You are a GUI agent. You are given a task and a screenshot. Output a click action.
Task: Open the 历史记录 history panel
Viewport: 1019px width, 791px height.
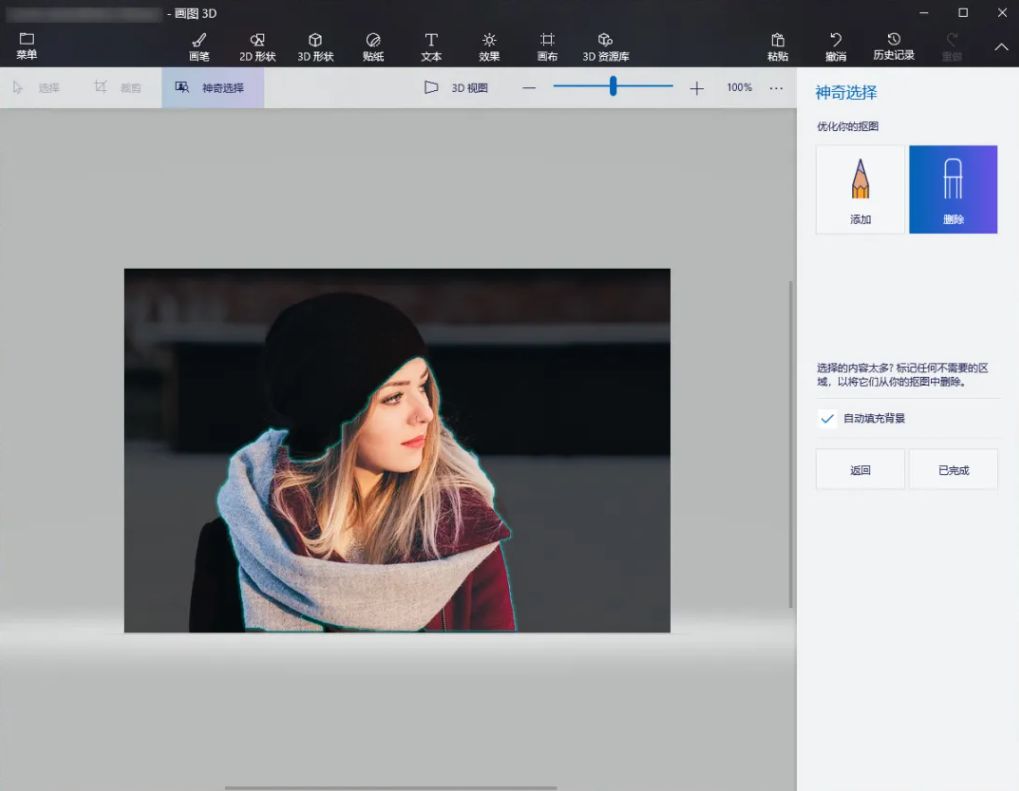point(894,47)
